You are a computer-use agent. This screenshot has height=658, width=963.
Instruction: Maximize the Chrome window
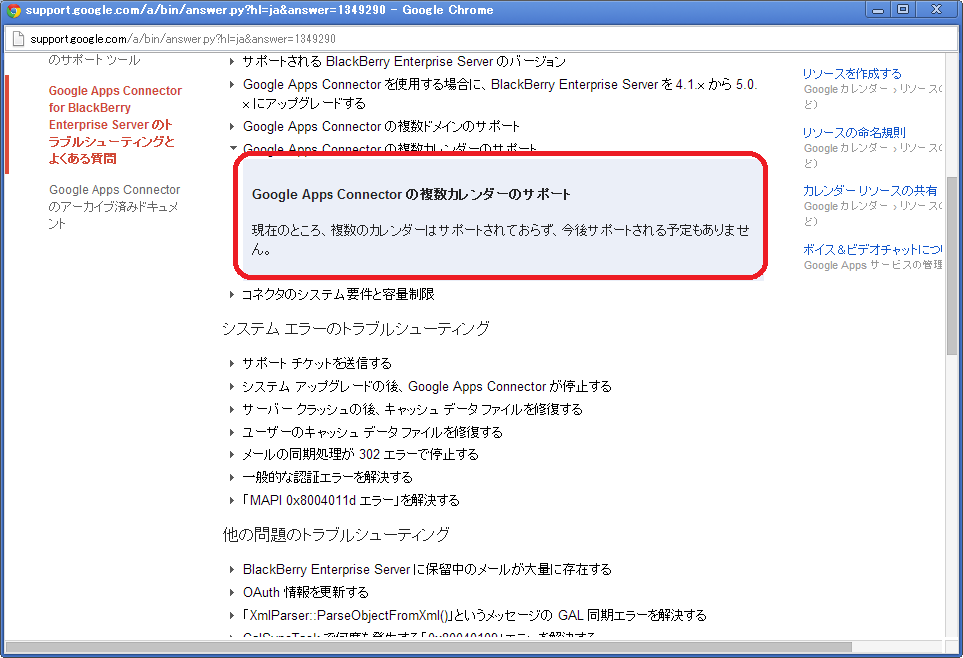coord(903,10)
